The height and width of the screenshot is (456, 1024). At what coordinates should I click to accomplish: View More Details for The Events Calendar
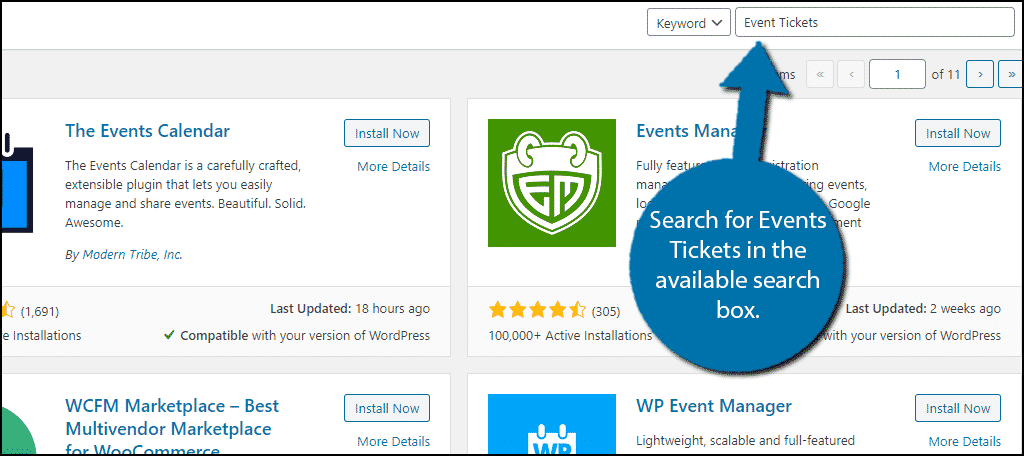[393, 167]
